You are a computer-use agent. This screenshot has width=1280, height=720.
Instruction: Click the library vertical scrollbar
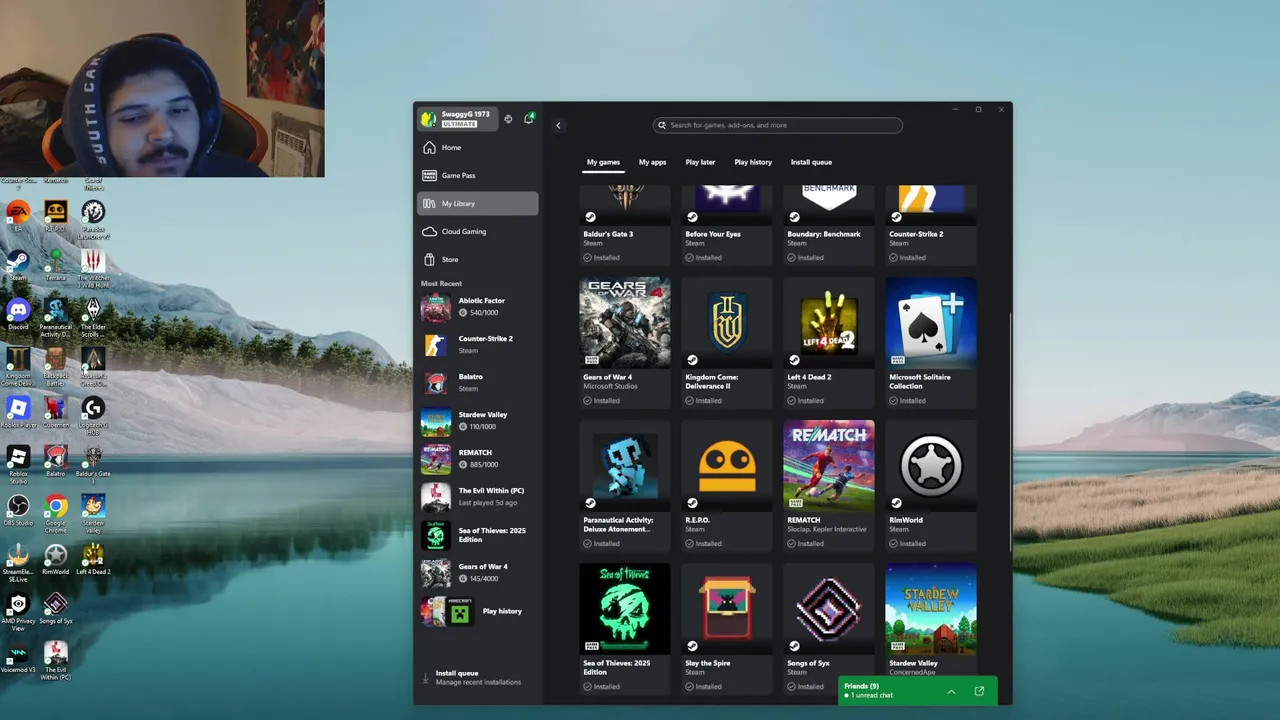[1010, 430]
